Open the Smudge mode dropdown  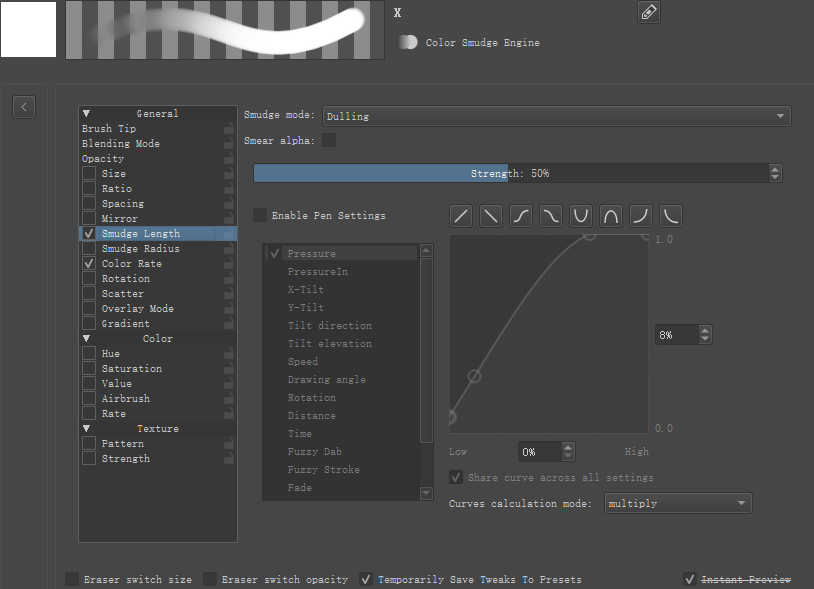tap(556, 116)
